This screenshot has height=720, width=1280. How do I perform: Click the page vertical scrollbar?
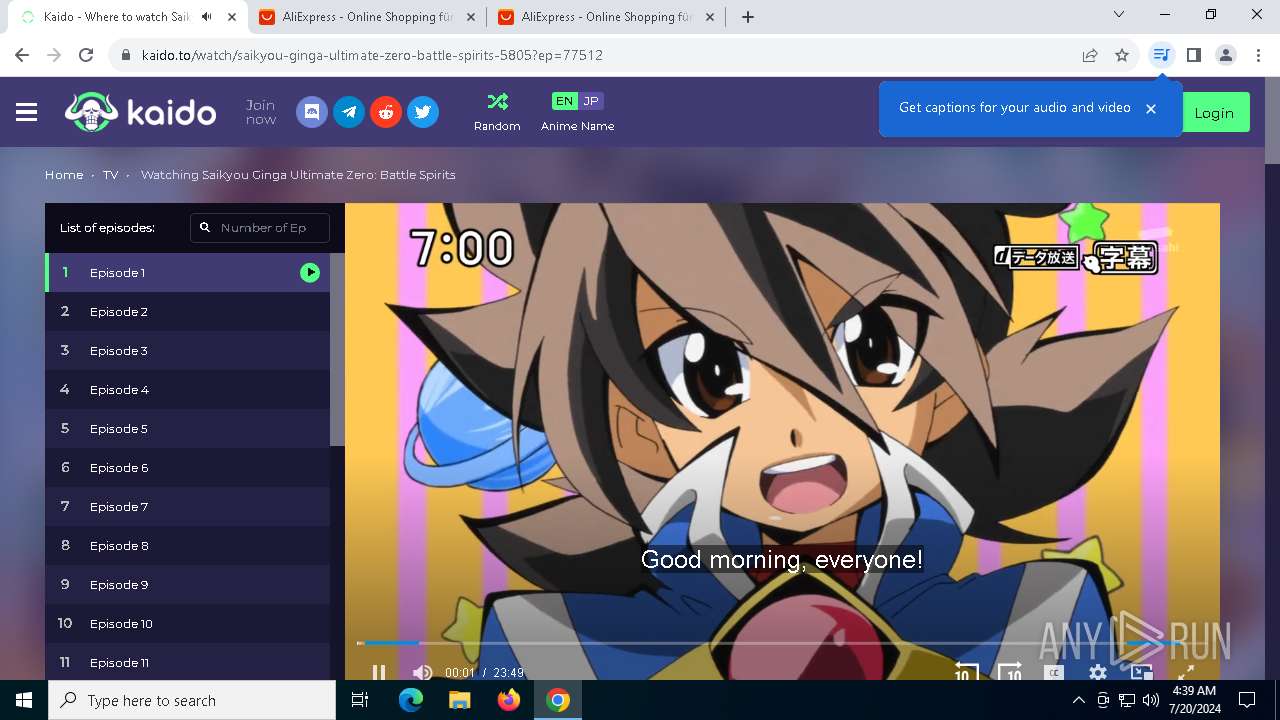1272,120
